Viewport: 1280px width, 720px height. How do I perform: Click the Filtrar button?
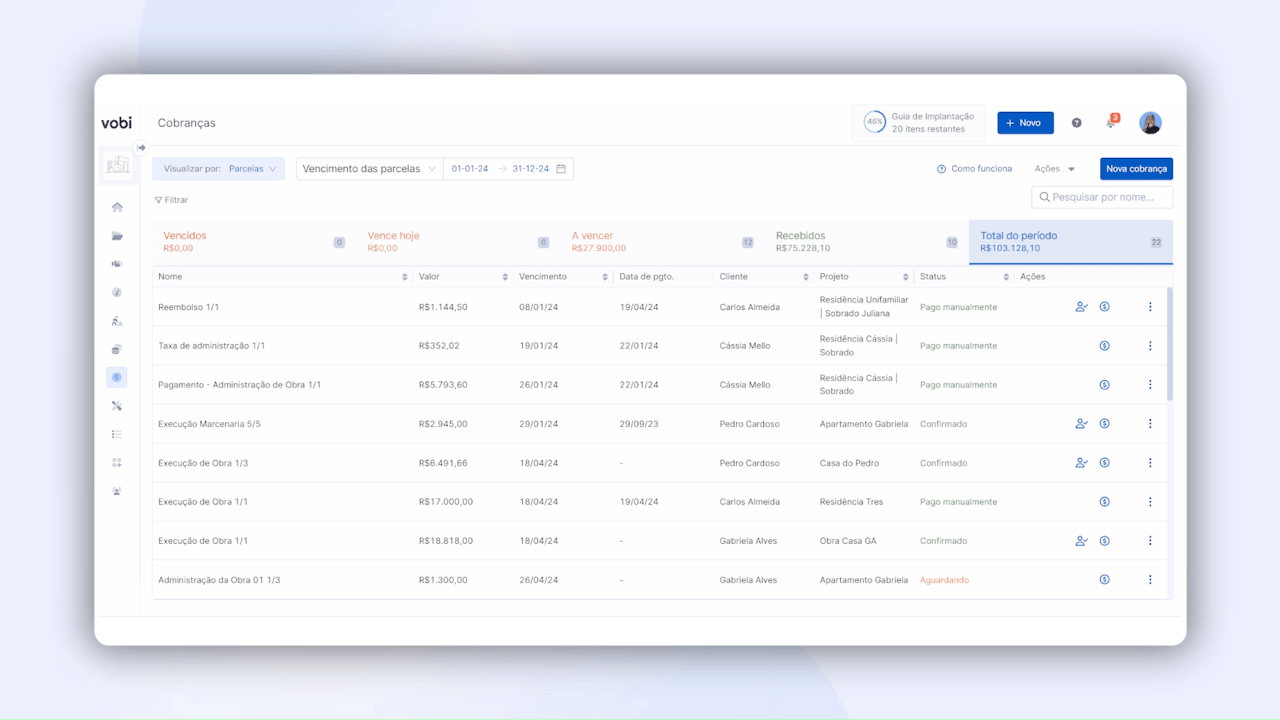(172, 200)
